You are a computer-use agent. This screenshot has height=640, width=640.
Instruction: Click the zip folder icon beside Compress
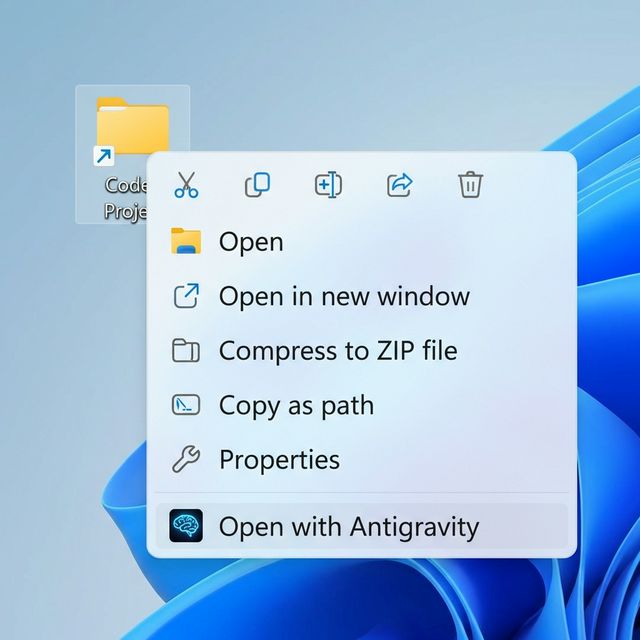point(187,351)
